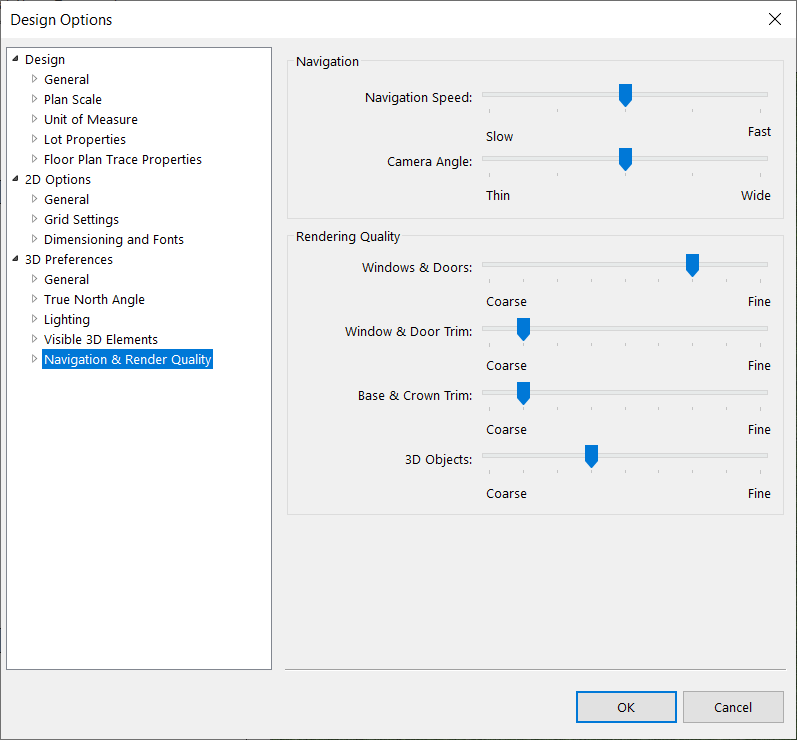Click the Navigation Speed slider handle

(x=625, y=96)
